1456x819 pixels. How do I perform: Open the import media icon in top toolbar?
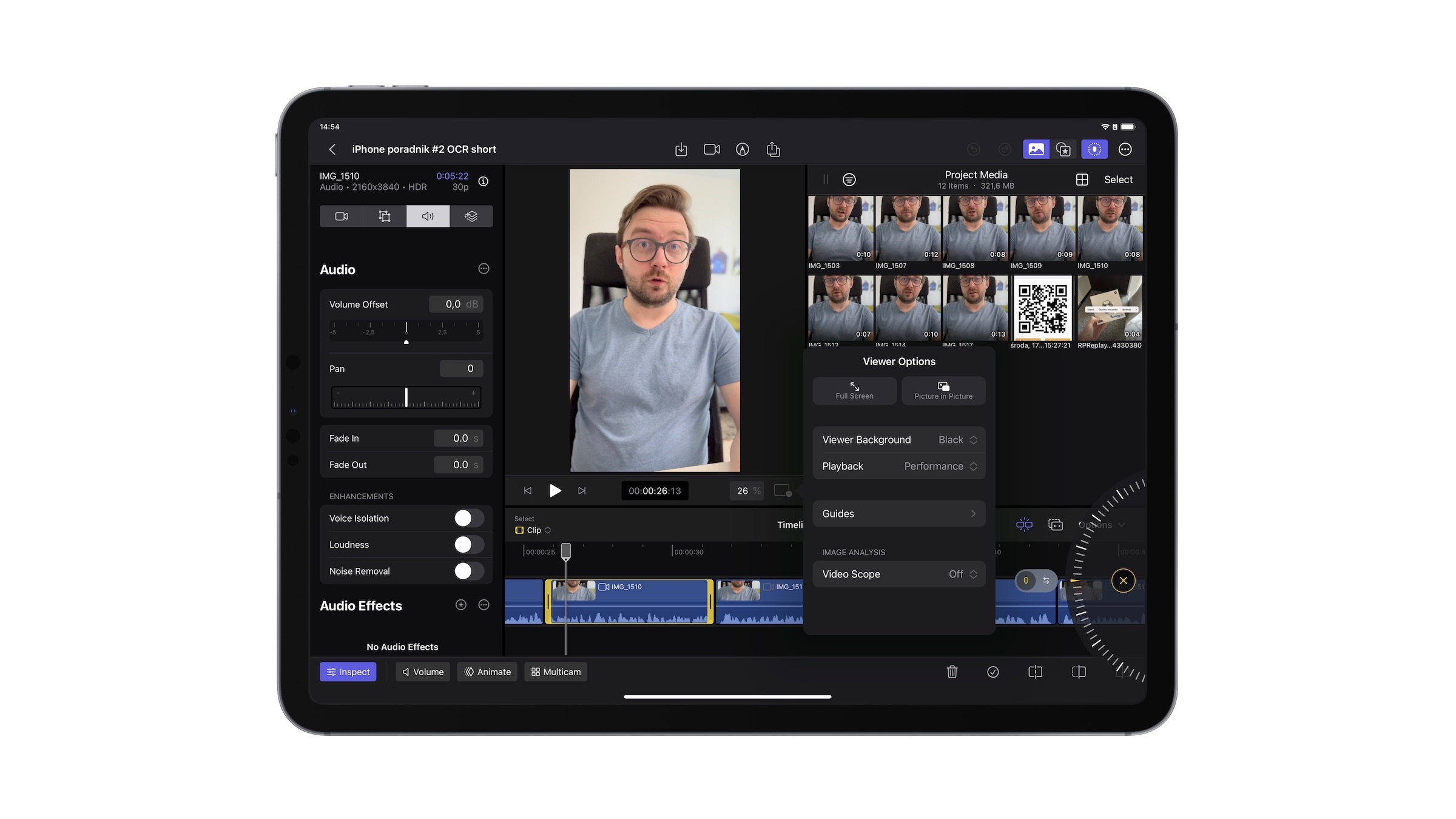[681, 149]
